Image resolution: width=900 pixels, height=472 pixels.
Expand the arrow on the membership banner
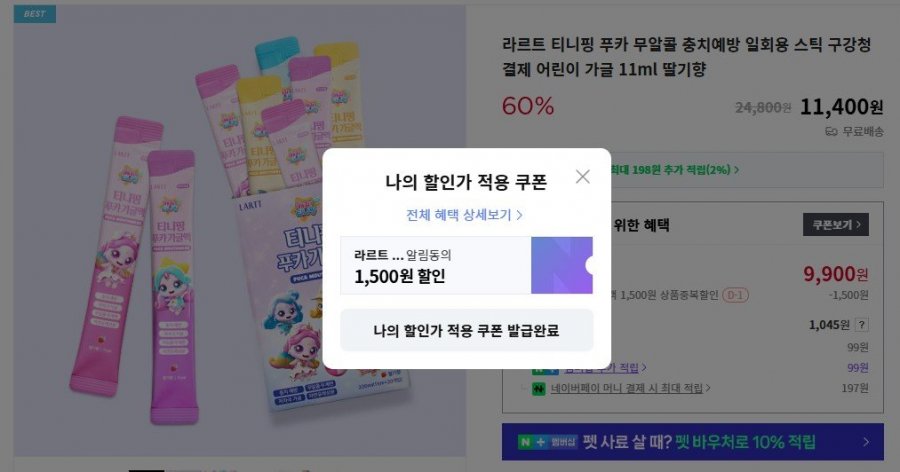pyautogui.click(x=866, y=442)
